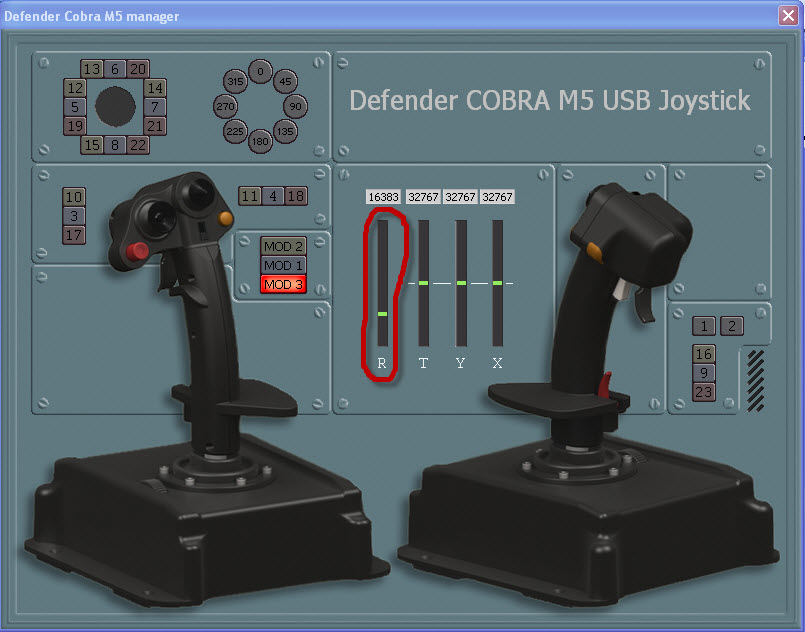Select the POV hat 45 degree indicator

click(x=285, y=81)
